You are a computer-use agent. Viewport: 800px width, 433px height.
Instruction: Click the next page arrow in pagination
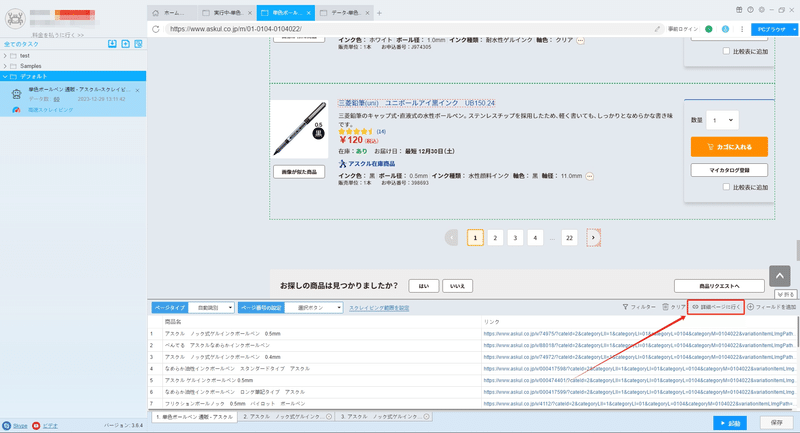pyautogui.click(x=593, y=238)
